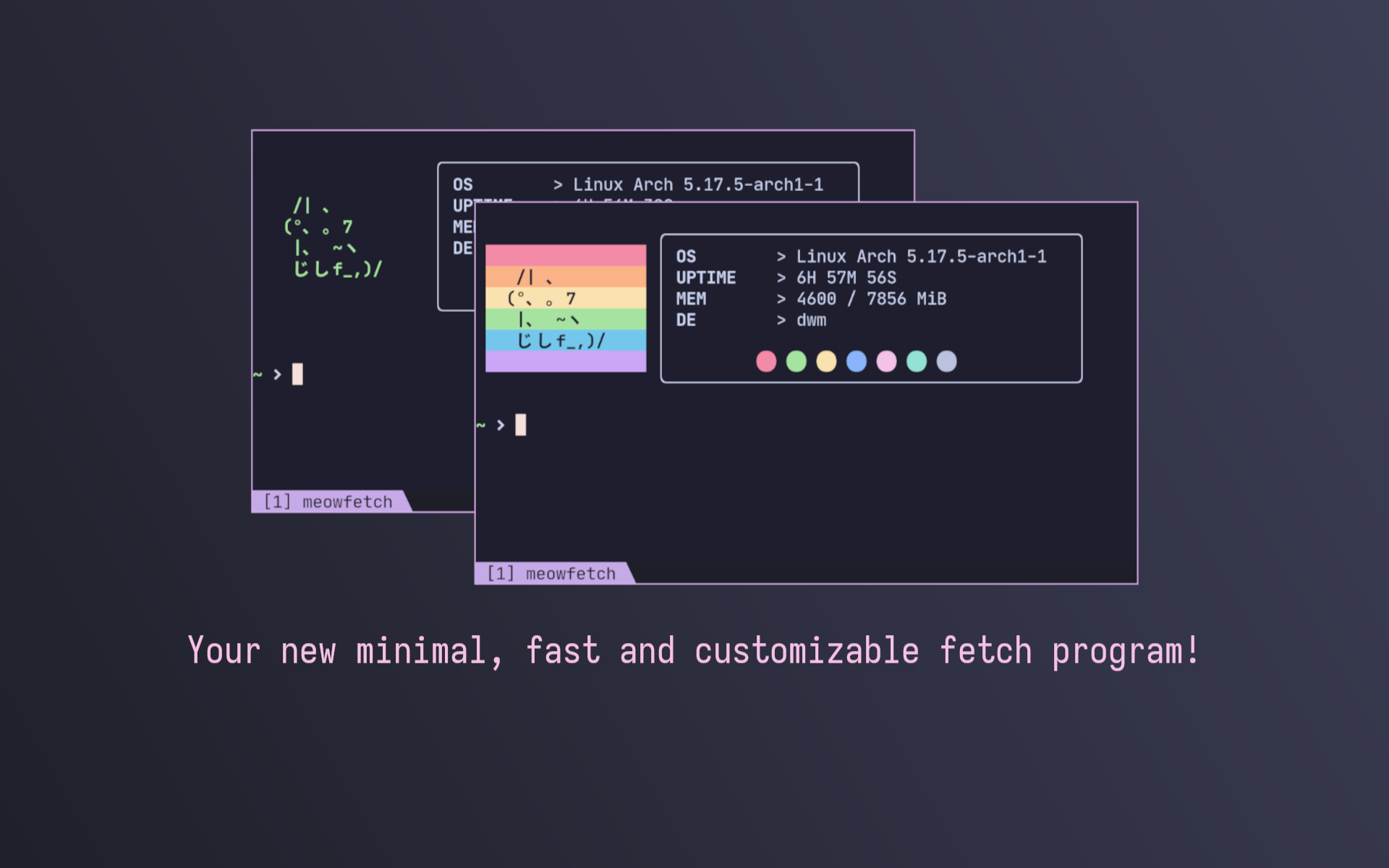Click the green cat ASCII art
1389x868 pixels.
point(333,239)
